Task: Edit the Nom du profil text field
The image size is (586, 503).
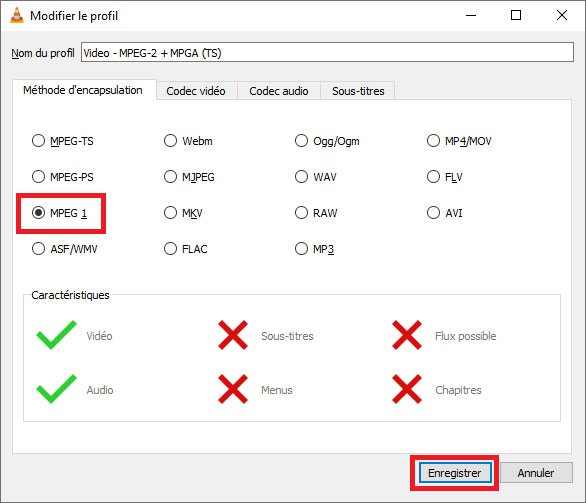Action: [327, 52]
